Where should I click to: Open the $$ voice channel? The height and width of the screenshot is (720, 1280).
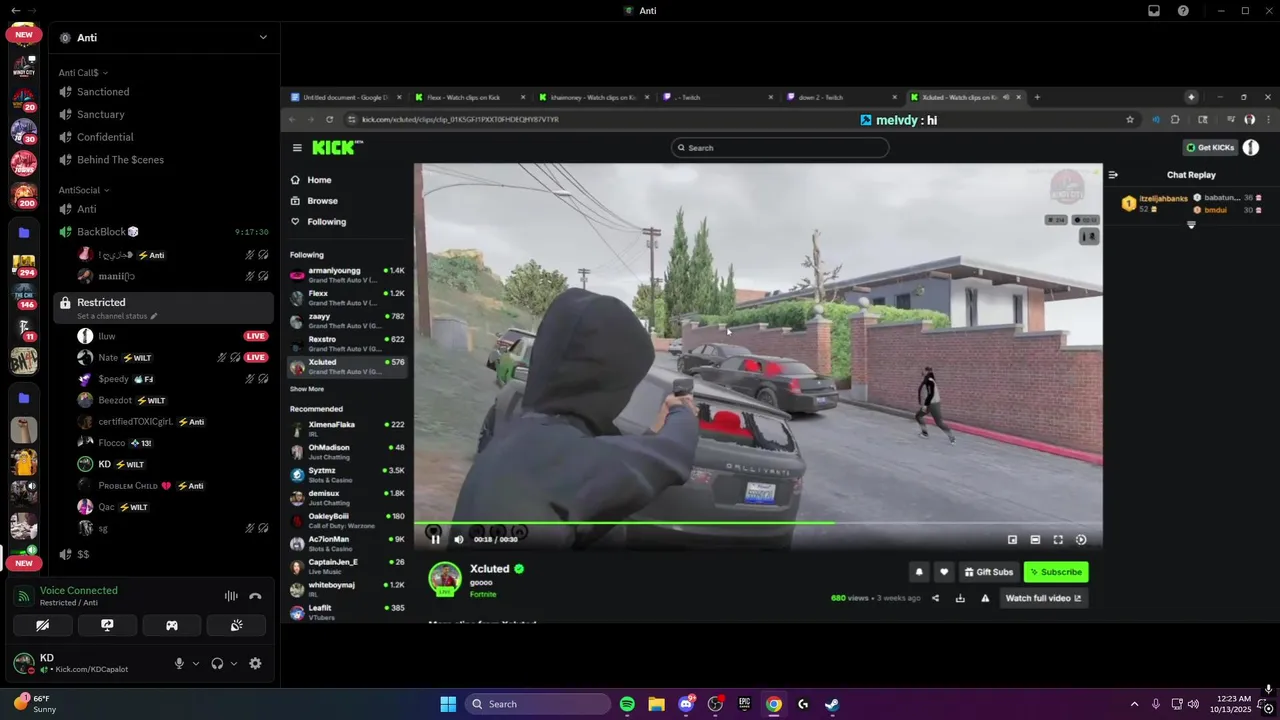(x=163, y=554)
